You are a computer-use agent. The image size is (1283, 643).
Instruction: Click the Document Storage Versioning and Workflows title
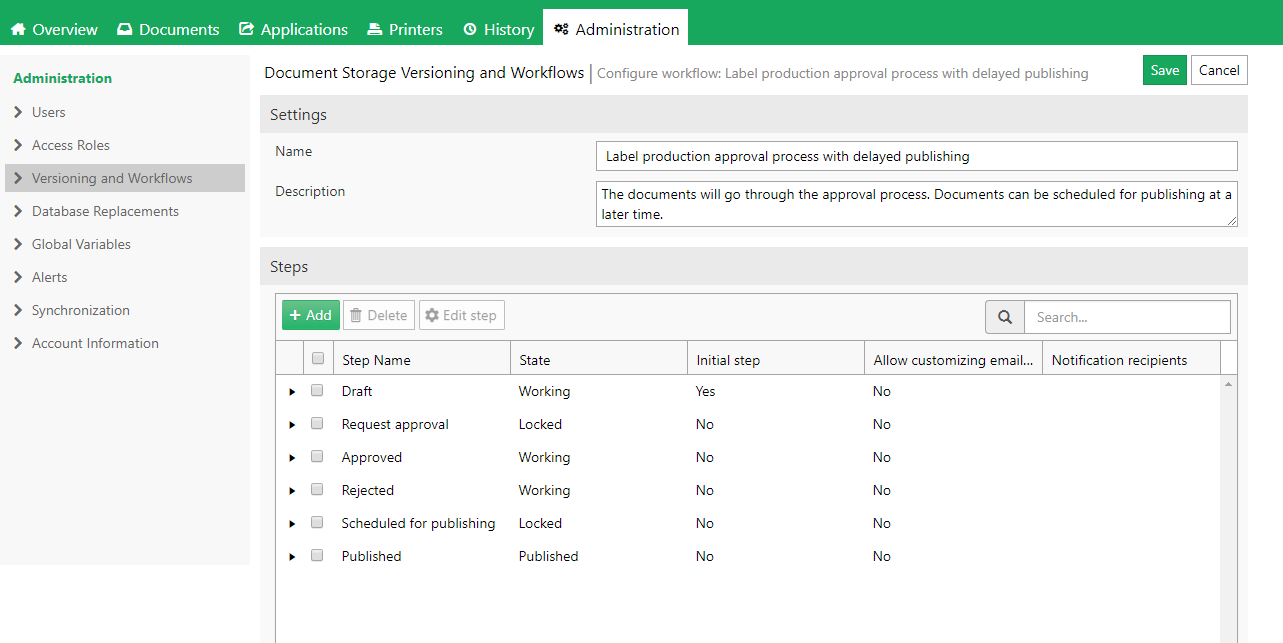[x=424, y=72]
